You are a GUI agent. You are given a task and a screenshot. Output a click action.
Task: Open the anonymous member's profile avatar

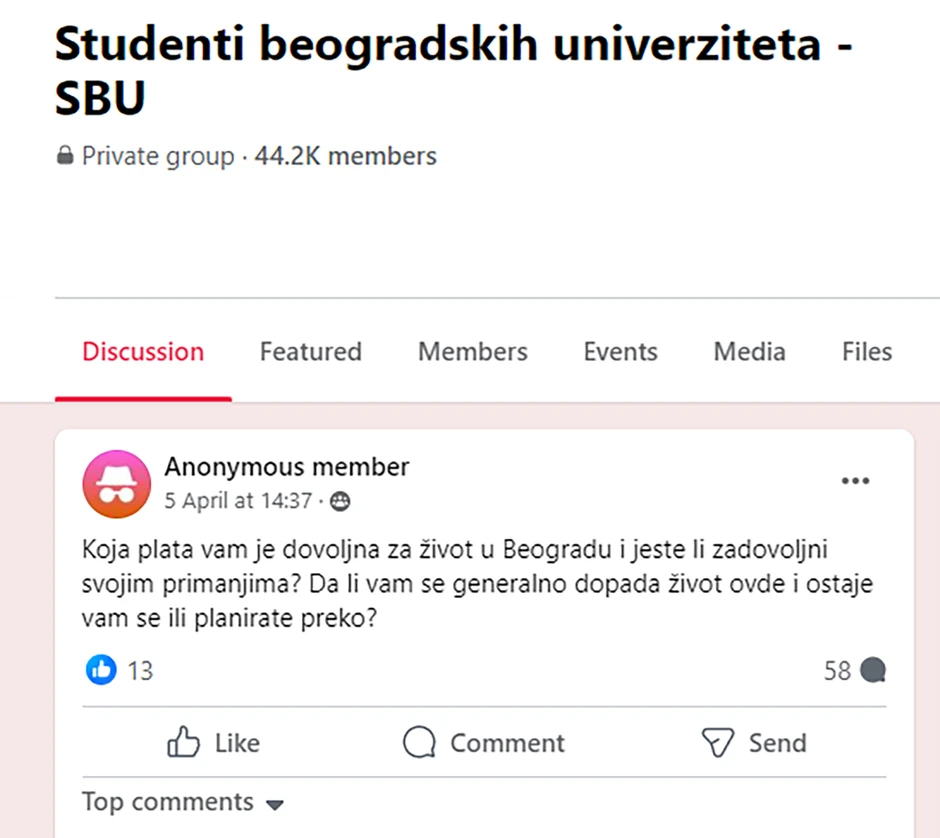116,483
